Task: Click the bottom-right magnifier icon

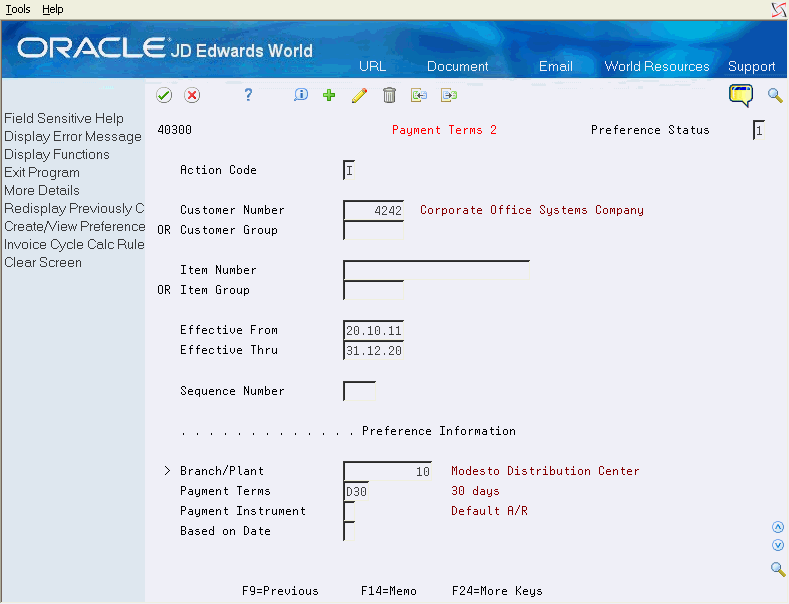Action: tap(778, 569)
